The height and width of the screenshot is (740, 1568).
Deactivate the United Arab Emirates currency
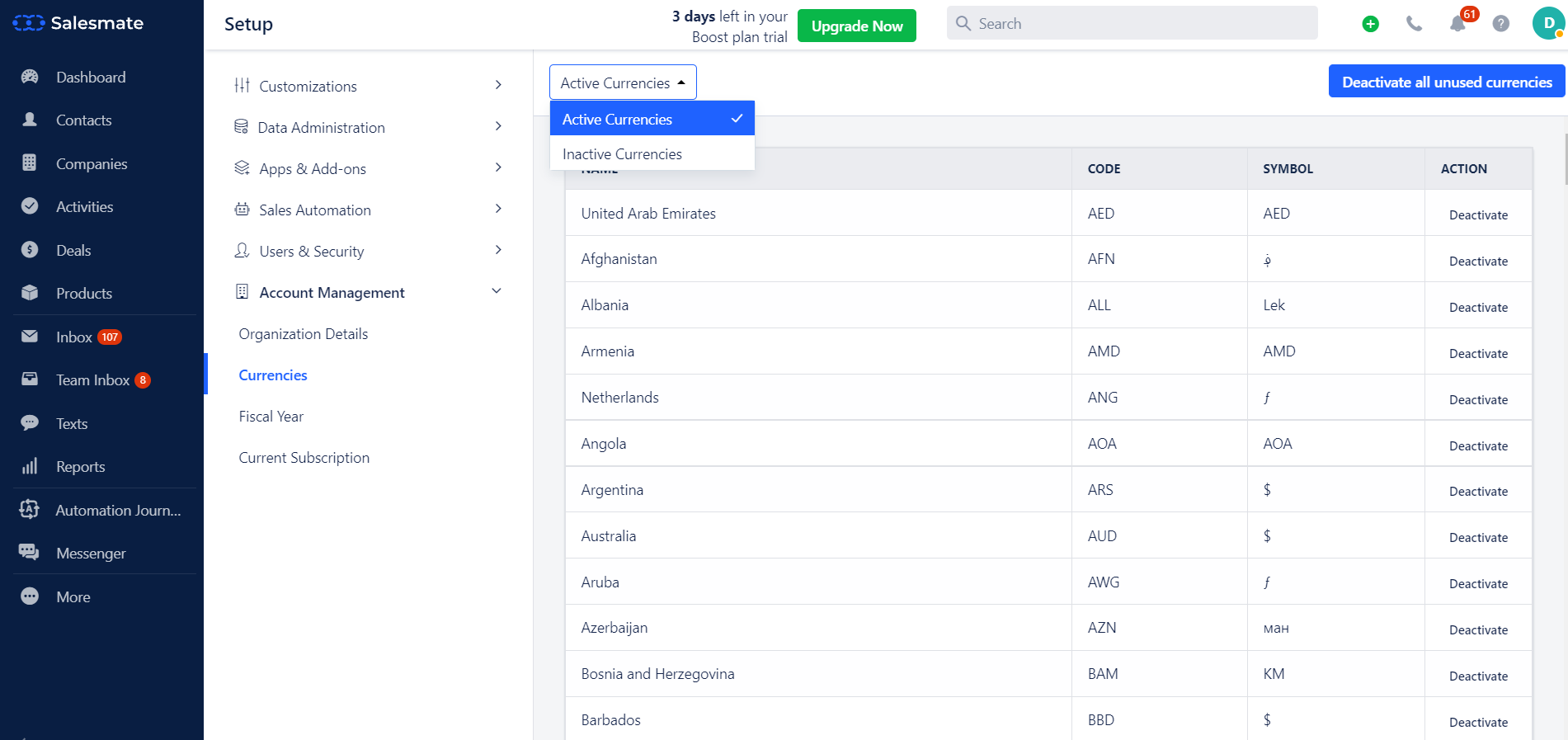pyautogui.click(x=1478, y=214)
